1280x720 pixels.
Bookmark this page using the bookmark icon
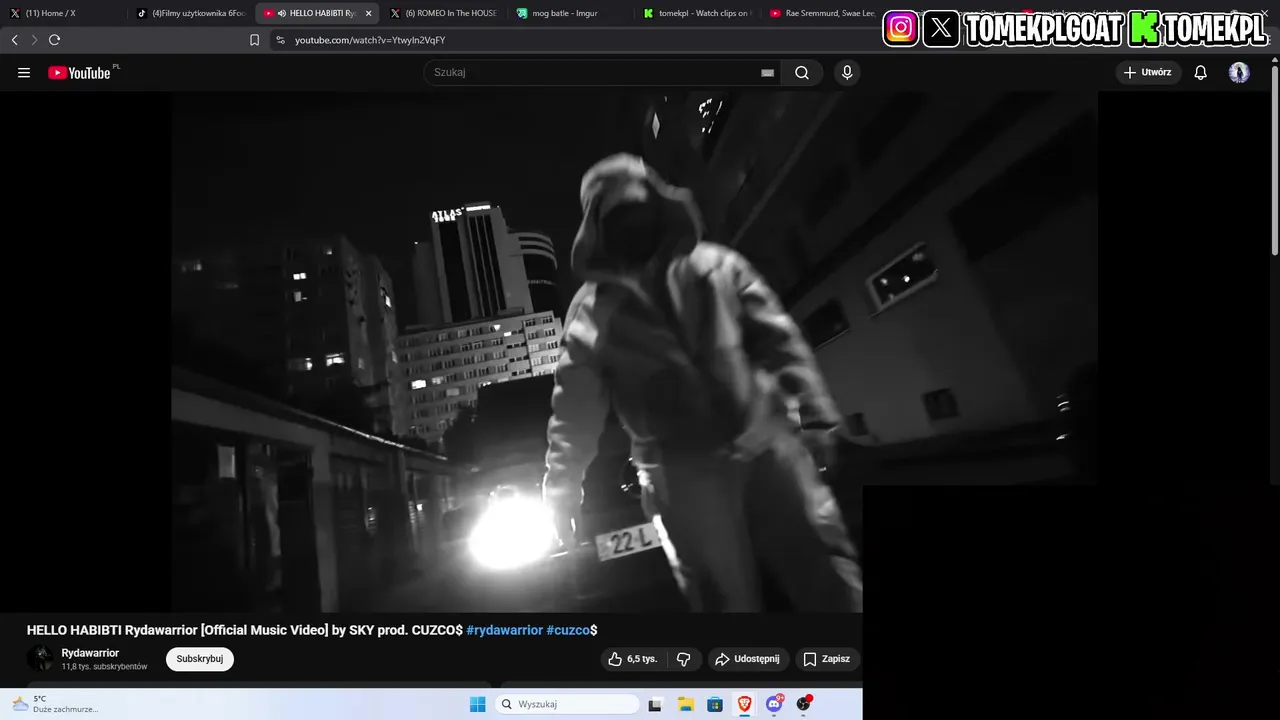coord(254,40)
